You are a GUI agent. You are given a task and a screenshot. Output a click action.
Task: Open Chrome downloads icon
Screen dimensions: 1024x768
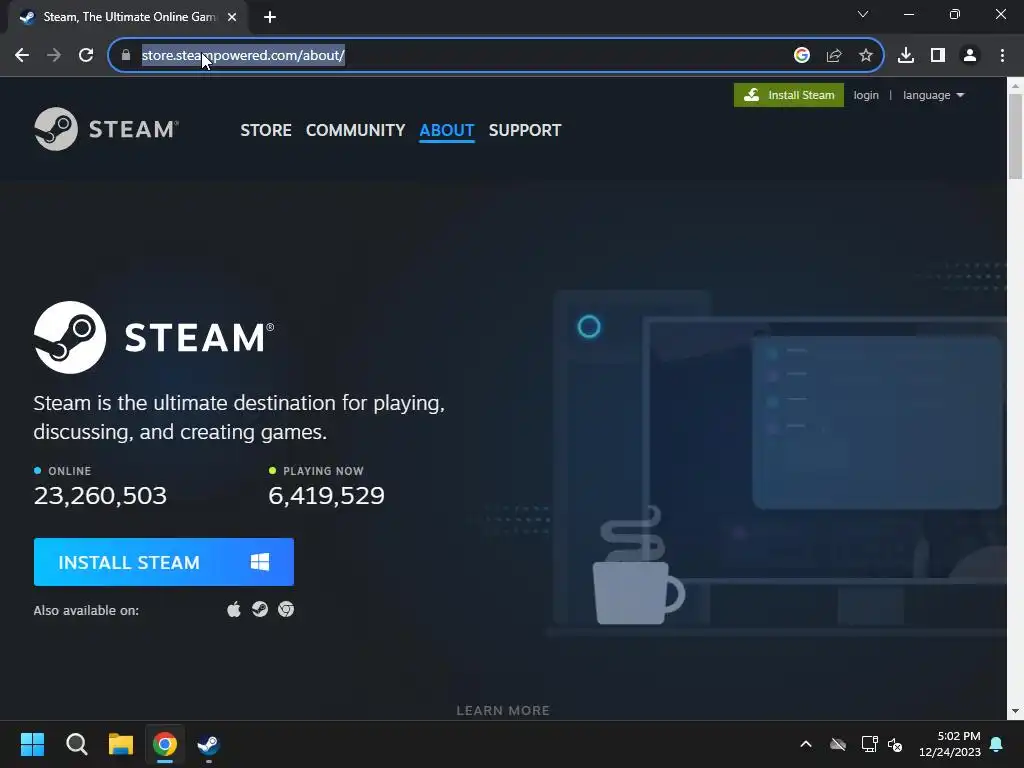coord(906,56)
